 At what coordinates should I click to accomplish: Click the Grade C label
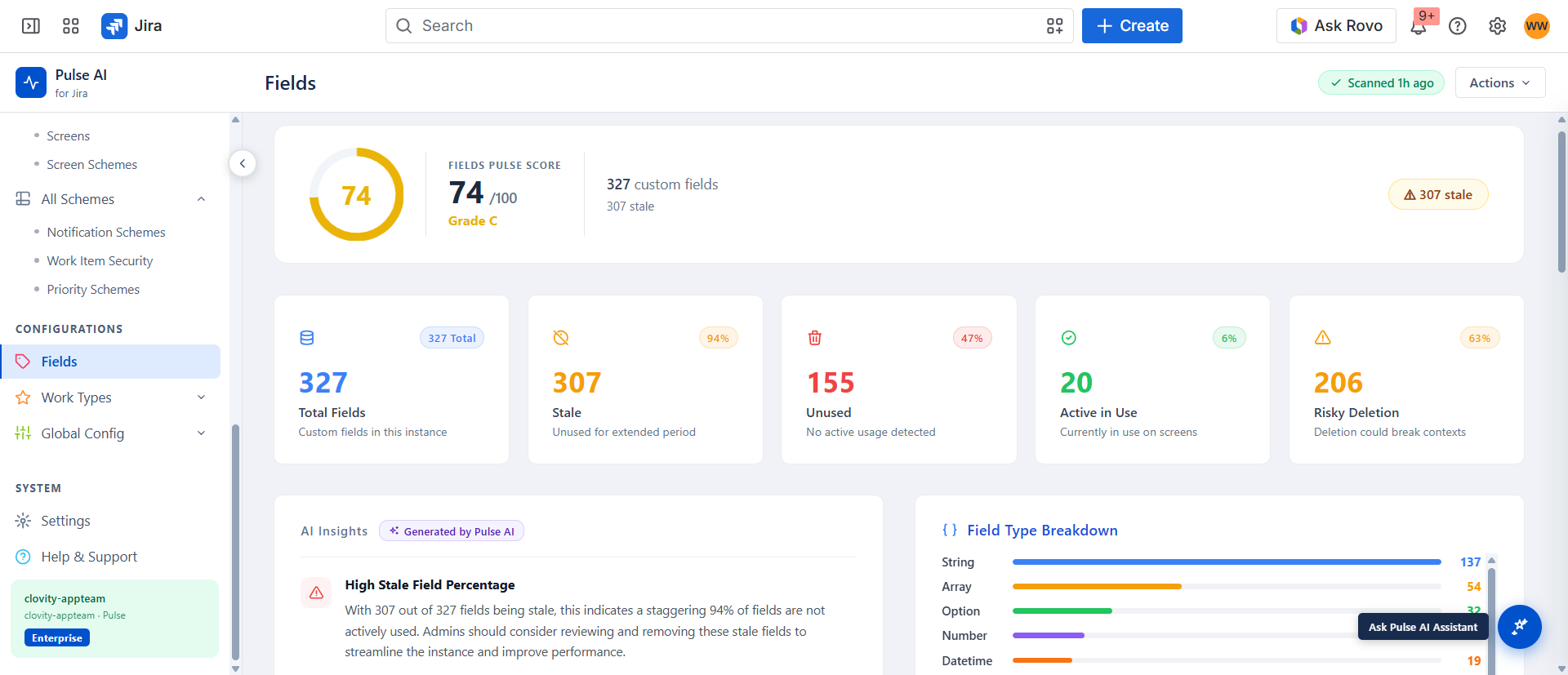click(x=472, y=221)
